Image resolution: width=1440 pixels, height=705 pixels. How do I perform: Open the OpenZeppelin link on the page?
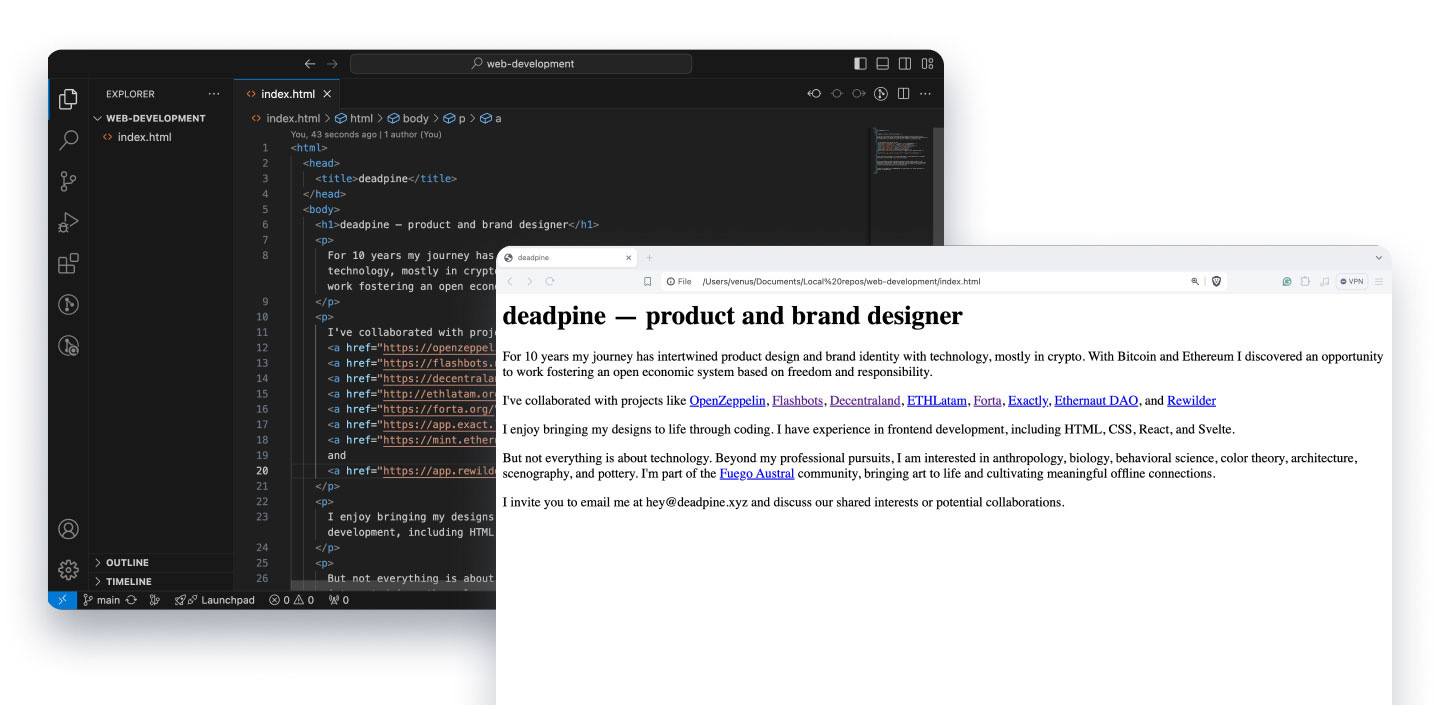pos(727,401)
